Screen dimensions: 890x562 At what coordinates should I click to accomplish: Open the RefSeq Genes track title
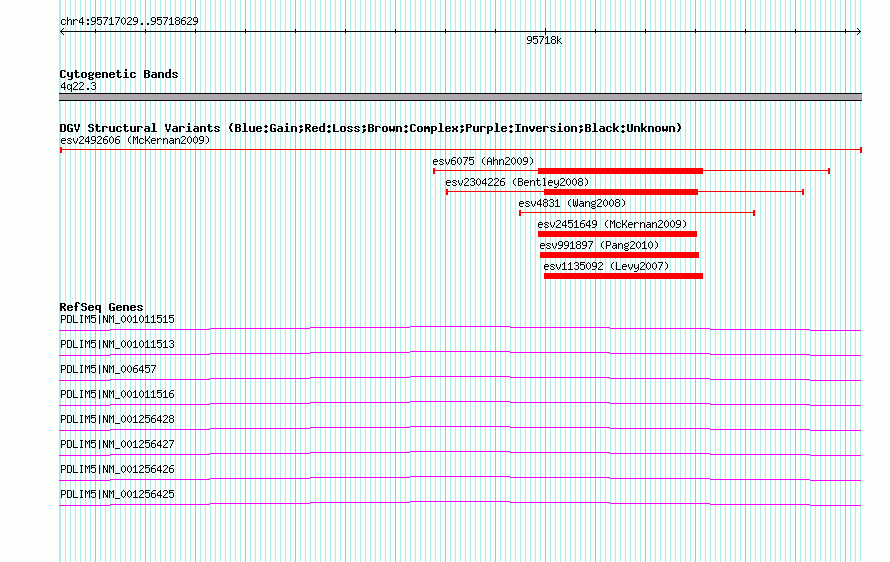[102, 307]
